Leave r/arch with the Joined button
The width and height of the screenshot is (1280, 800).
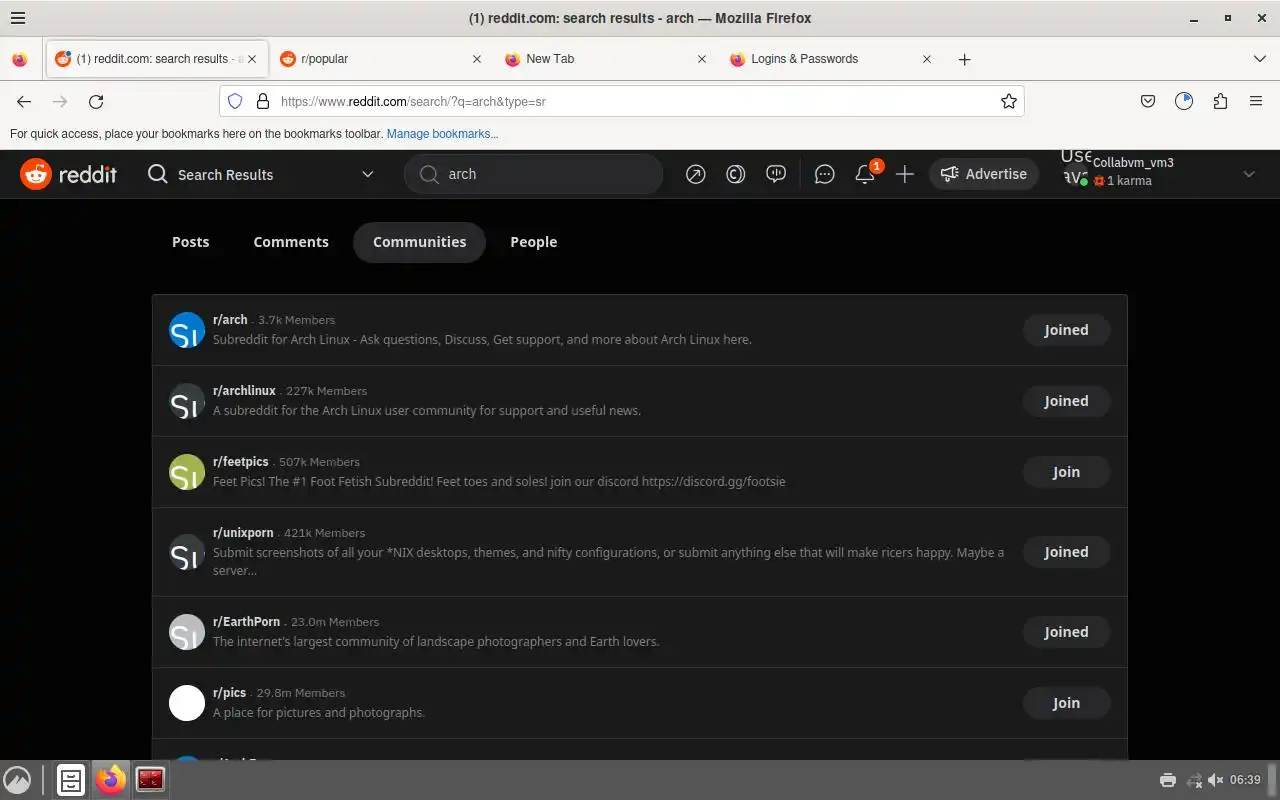point(1066,330)
